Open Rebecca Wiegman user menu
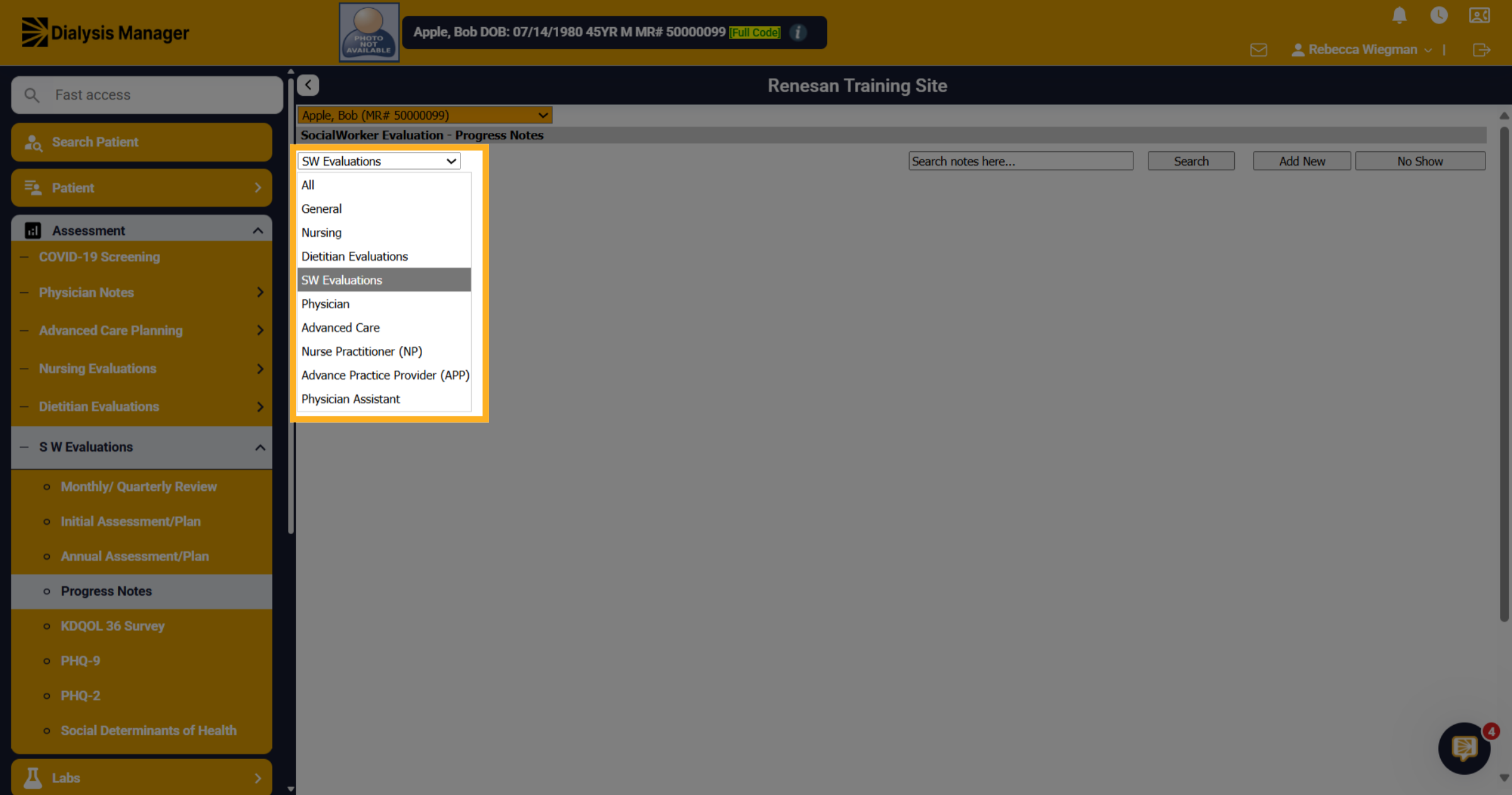This screenshot has width=1512, height=795. (1362, 50)
